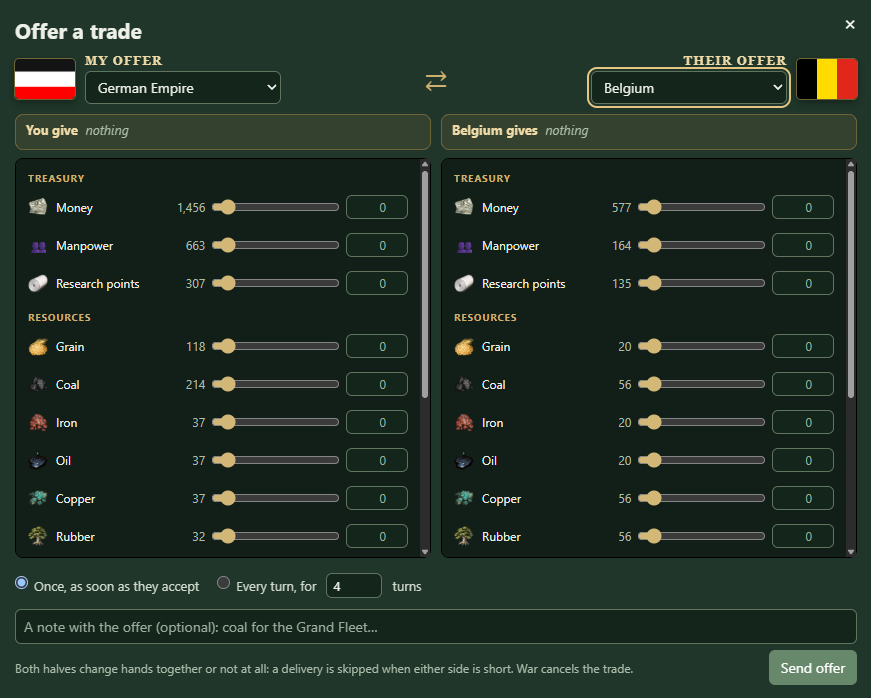
Task: Click the swap offers arrows icon
Action: [x=436, y=81]
